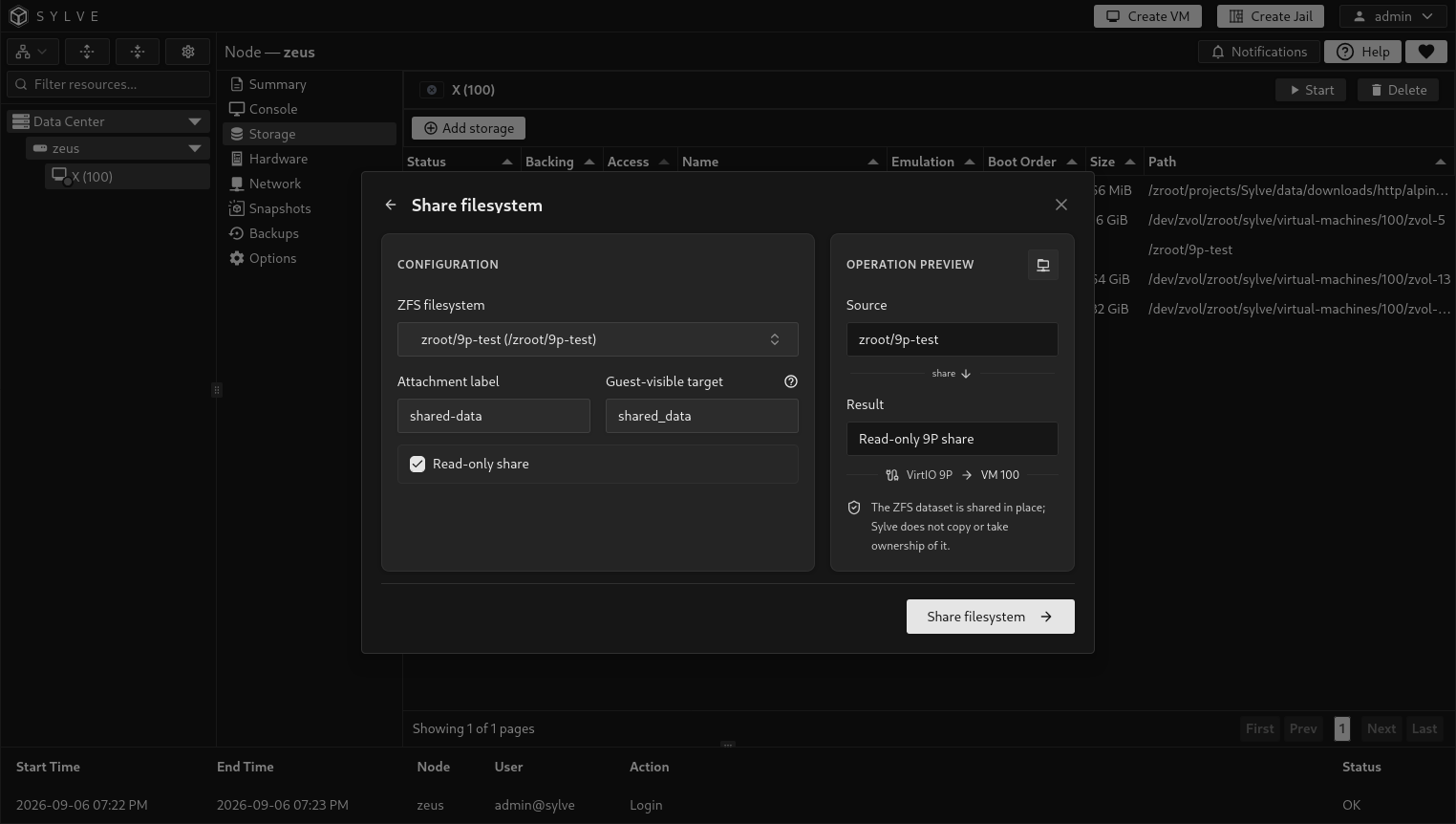Image resolution: width=1456 pixels, height=824 pixels.
Task: Sort by the Path column arrow
Action: (1440, 162)
